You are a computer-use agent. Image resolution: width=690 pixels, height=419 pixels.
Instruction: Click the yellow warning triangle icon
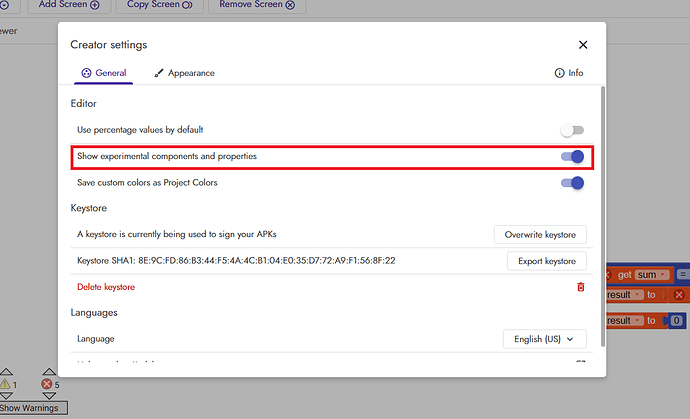(6, 383)
